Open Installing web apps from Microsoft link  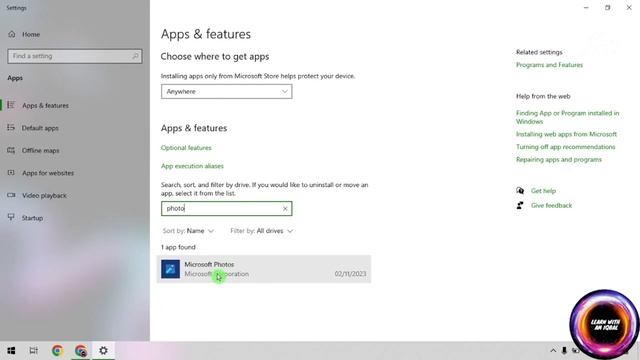coord(567,134)
